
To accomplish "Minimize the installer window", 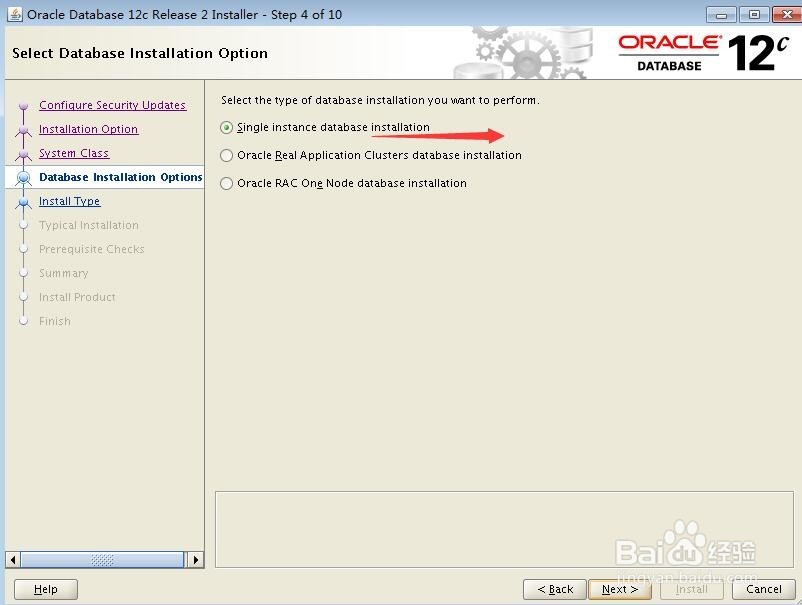I will [x=721, y=14].
